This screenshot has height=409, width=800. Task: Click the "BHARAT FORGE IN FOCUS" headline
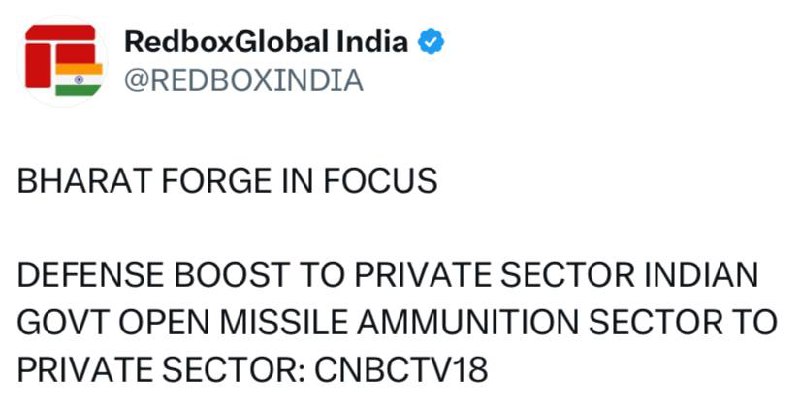coord(227,182)
